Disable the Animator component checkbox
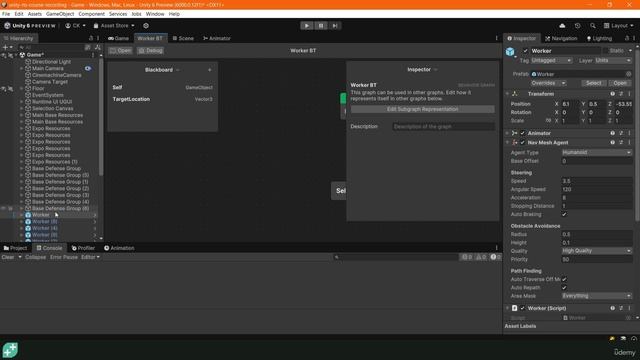Image resolution: width=640 pixels, height=360 pixels. pyautogui.click(x=522, y=133)
